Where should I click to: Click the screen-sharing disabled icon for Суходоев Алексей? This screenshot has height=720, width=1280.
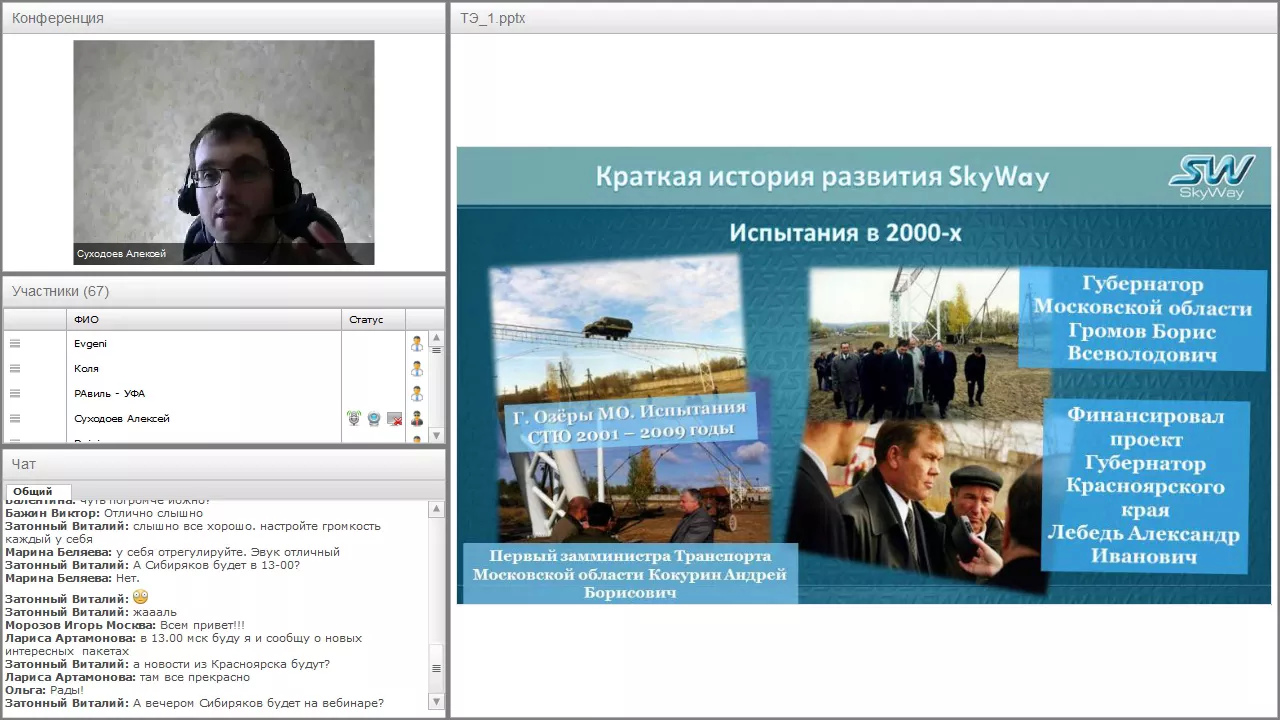click(394, 419)
